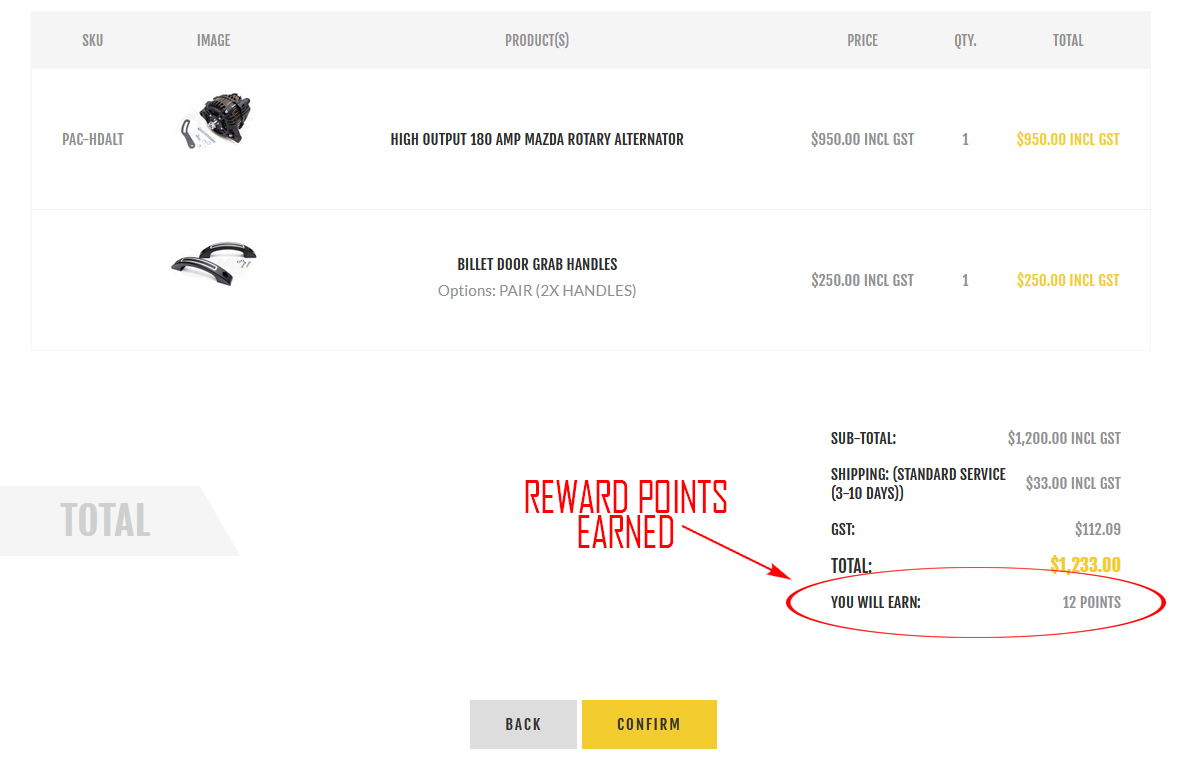Click the Confirm order button
This screenshot has height=759, width=1183.
[x=649, y=724]
